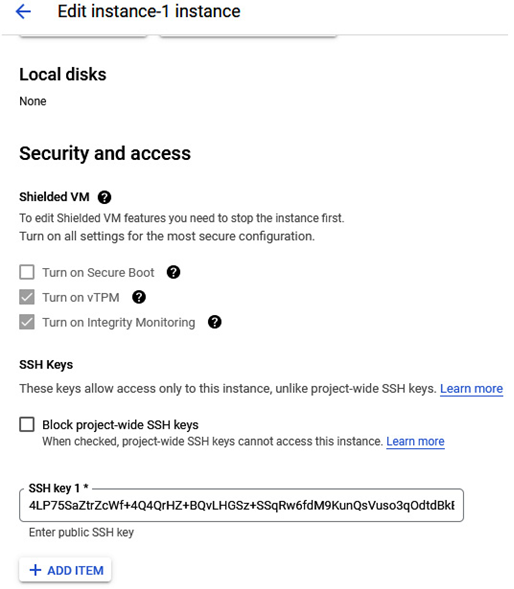Go back using the left arrow icon

coord(23,12)
